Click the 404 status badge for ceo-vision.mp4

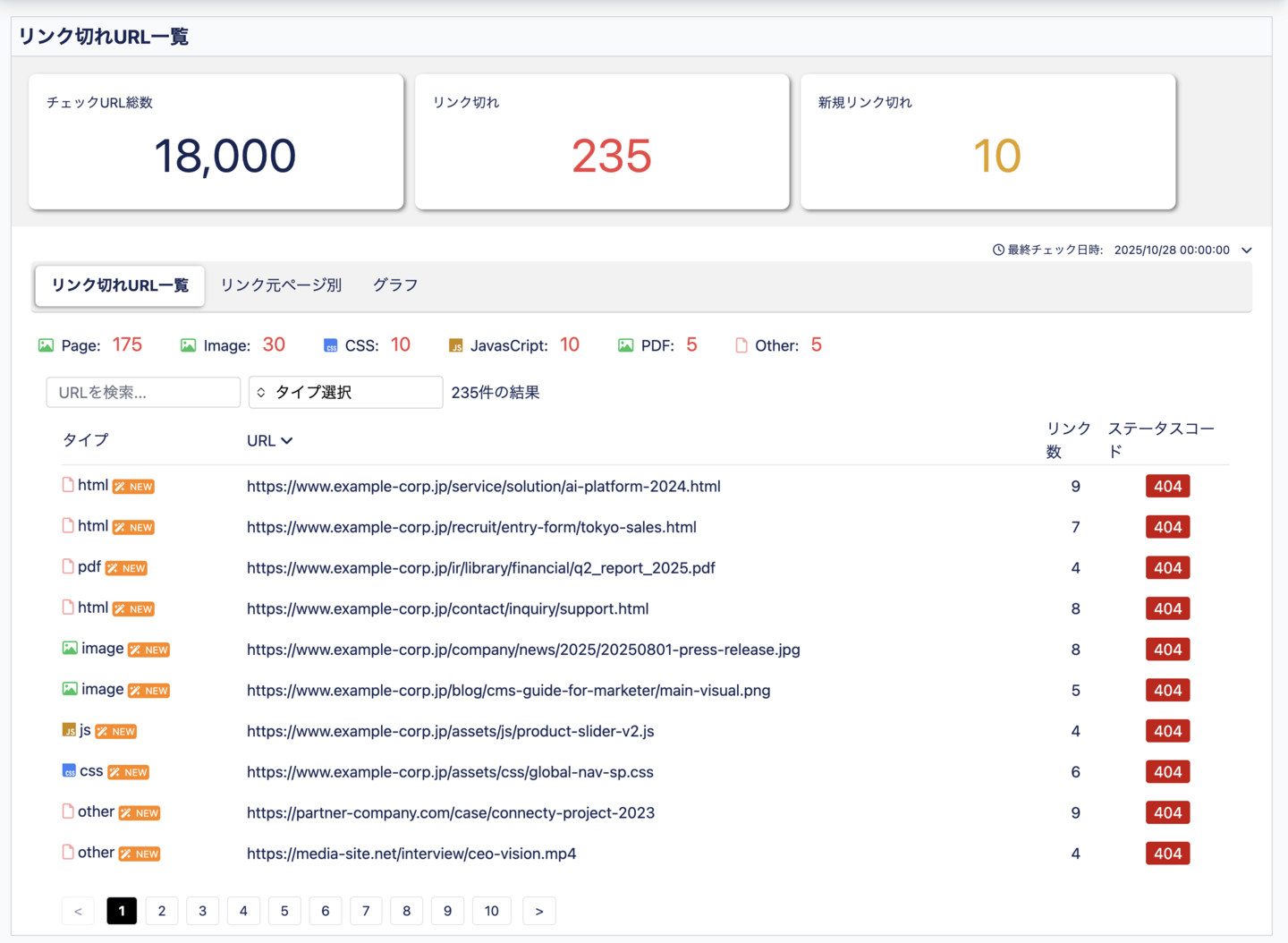point(1167,854)
